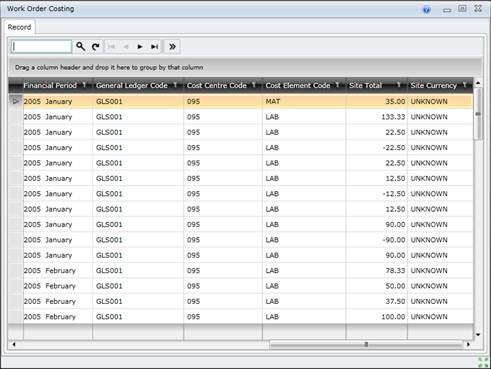The image size is (491, 369).
Task: Sort by Cost Element Code header
Action: pos(298,85)
